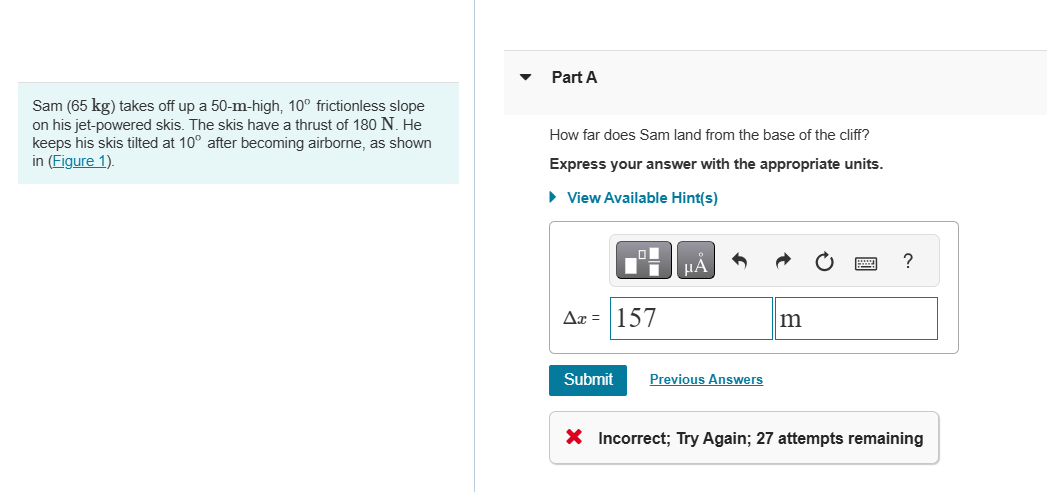1047x492 pixels.
Task: Expand View Available Hint(s)
Action: 641,197
